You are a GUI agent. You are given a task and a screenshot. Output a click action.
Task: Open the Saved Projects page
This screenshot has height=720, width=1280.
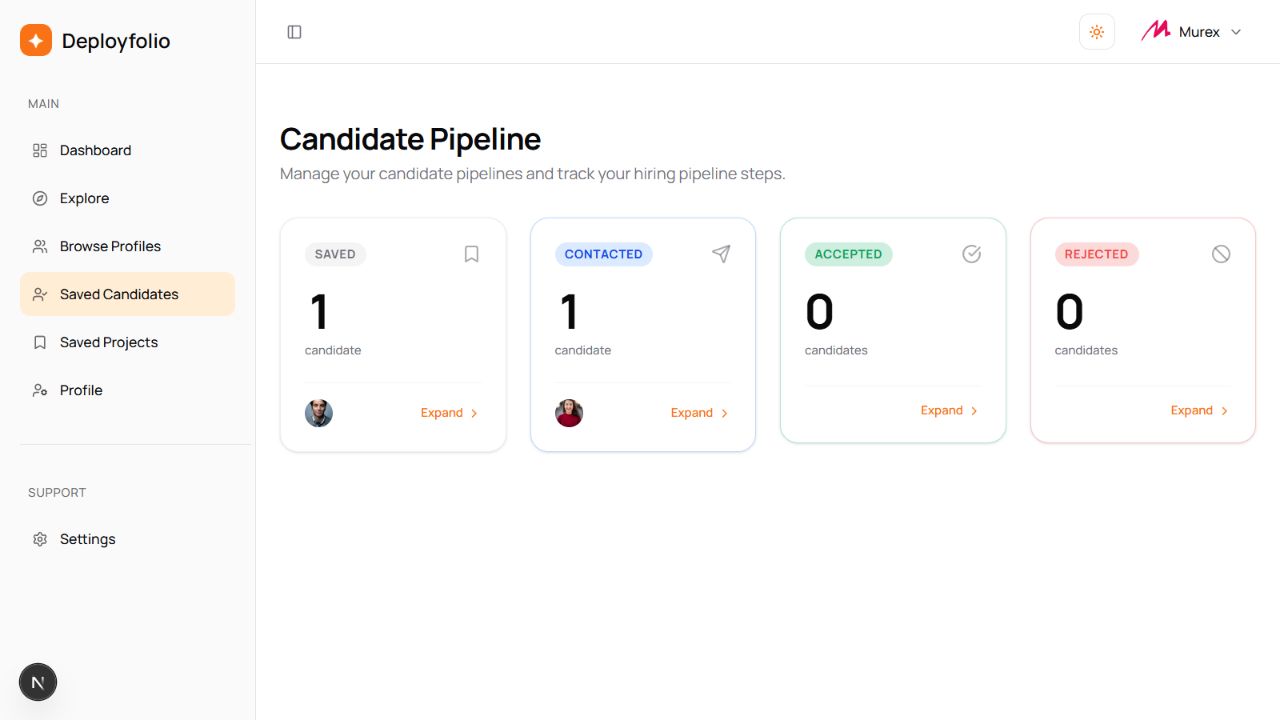pyautogui.click(x=127, y=342)
